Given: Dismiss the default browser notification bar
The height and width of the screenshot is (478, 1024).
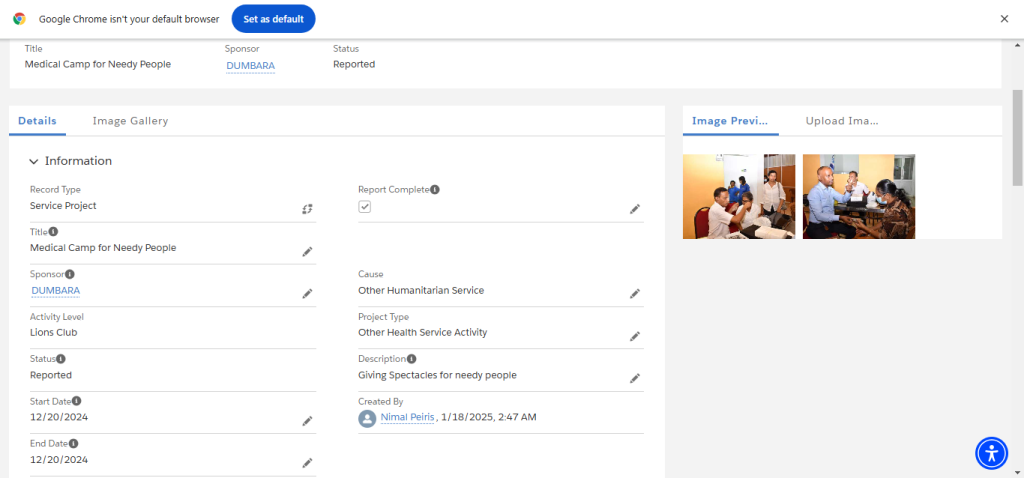Looking at the screenshot, I should (1004, 19).
